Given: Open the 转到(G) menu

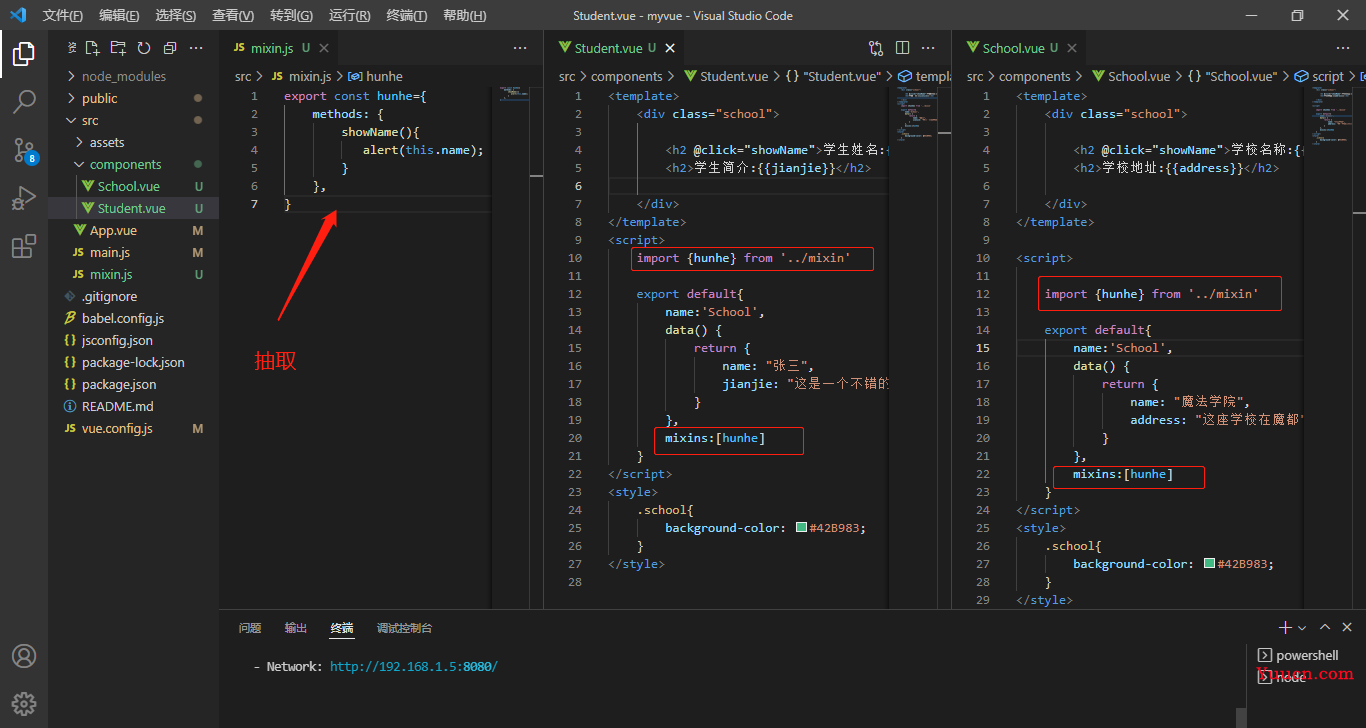Looking at the screenshot, I should click(x=291, y=16).
